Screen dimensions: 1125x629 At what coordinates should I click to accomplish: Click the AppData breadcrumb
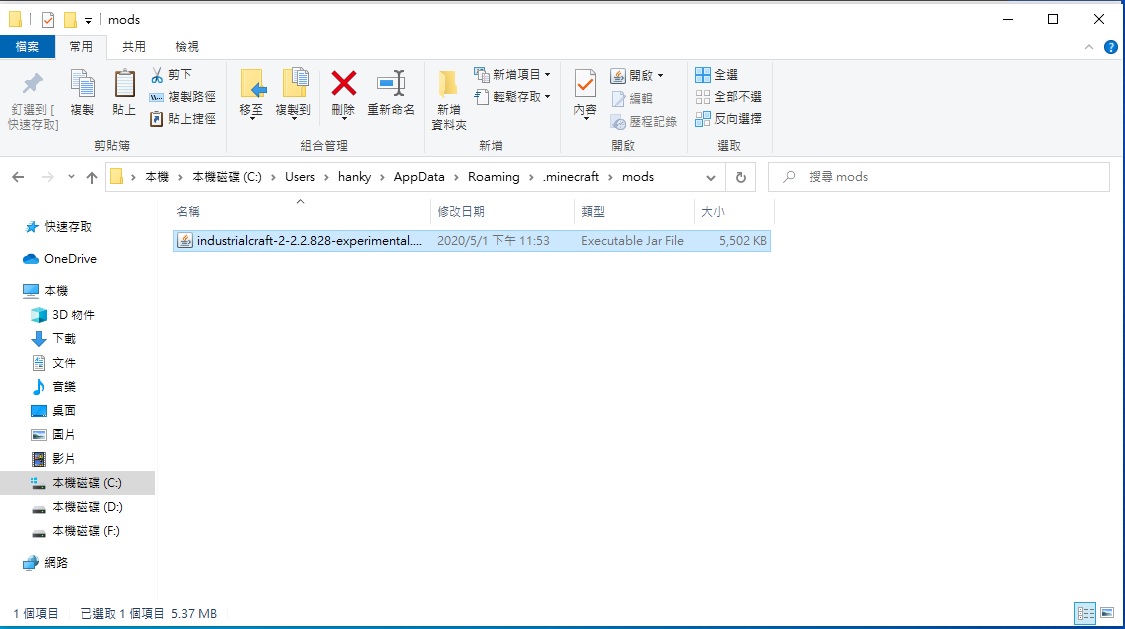click(419, 177)
